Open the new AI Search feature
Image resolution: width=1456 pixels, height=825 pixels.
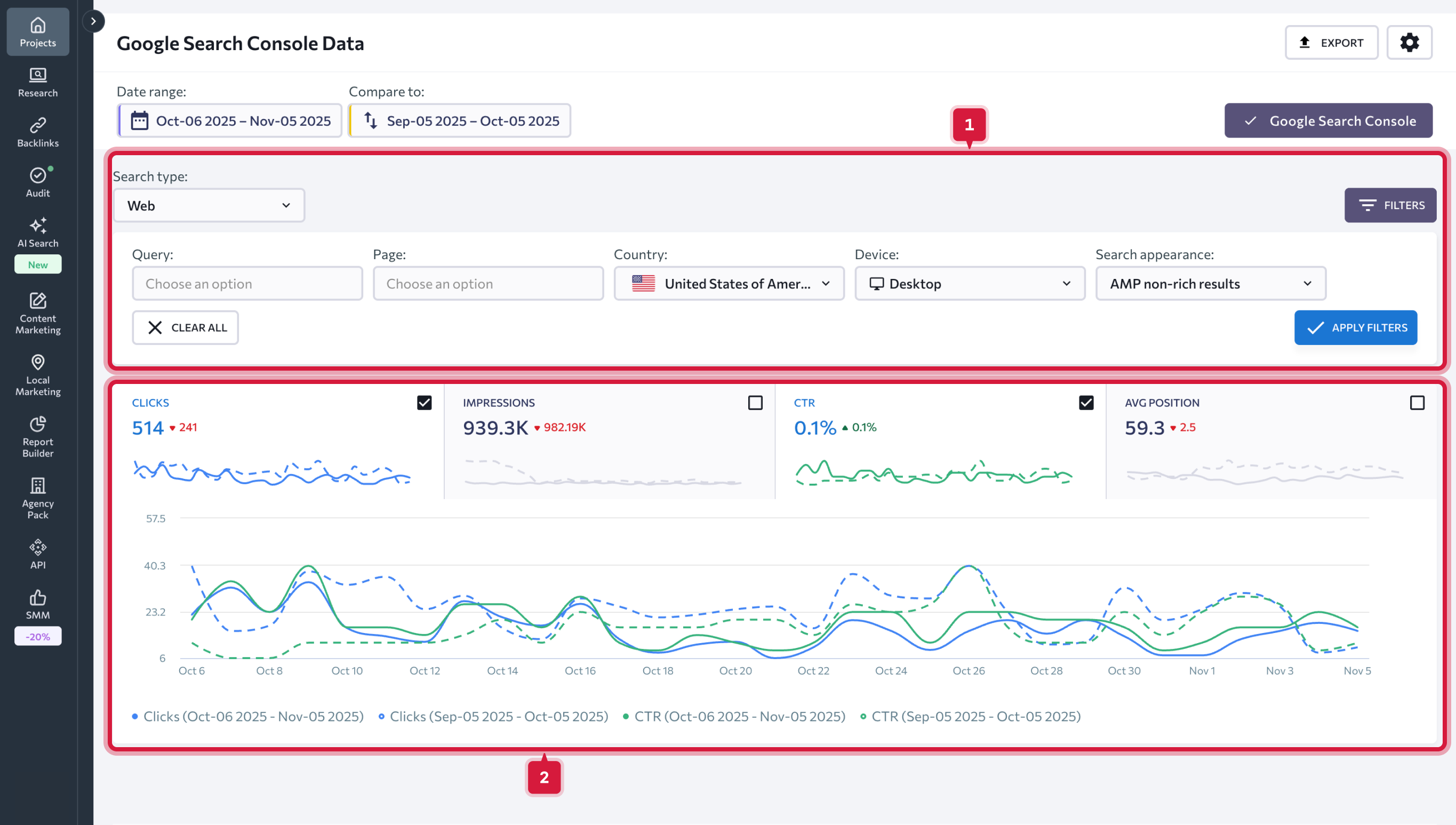coord(37,233)
